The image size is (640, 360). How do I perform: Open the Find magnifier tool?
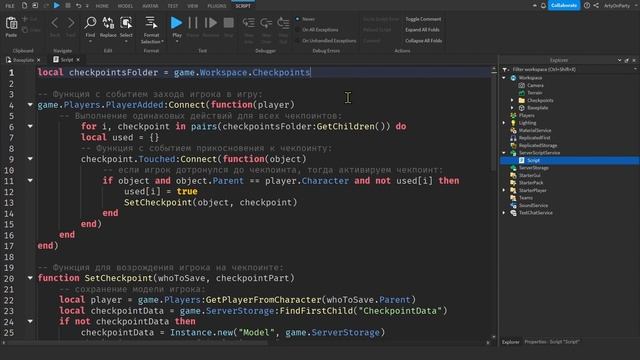[x=90, y=23]
